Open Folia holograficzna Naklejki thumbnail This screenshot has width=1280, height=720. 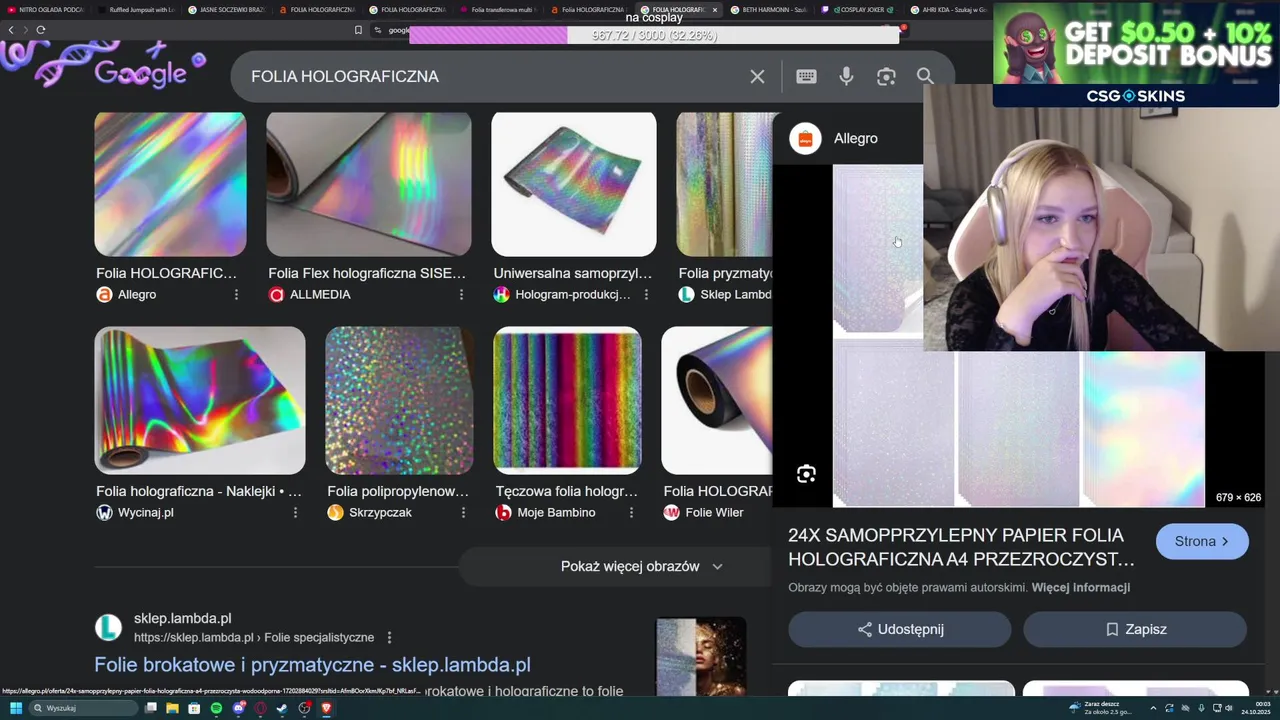pyautogui.click(x=200, y=400)
